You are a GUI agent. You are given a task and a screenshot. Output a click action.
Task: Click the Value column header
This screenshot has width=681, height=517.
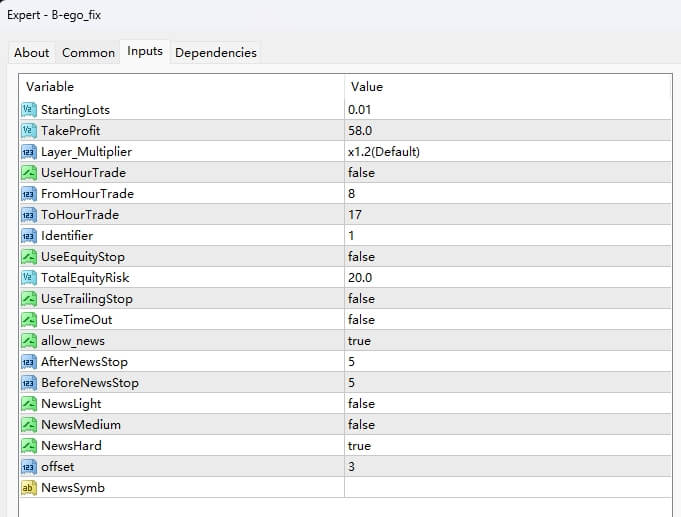(367, 87)
